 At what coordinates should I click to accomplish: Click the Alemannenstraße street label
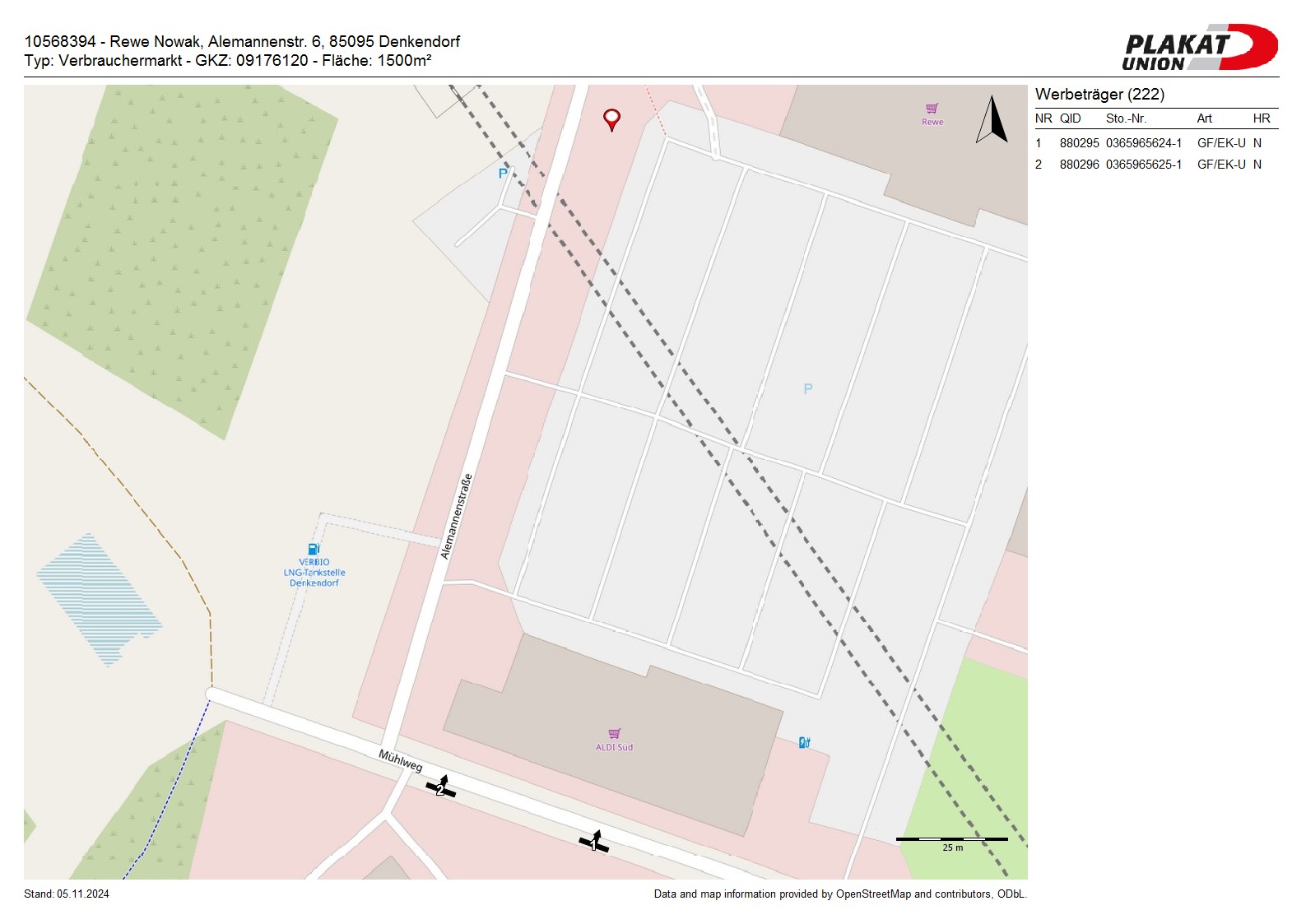coord(457,516)
